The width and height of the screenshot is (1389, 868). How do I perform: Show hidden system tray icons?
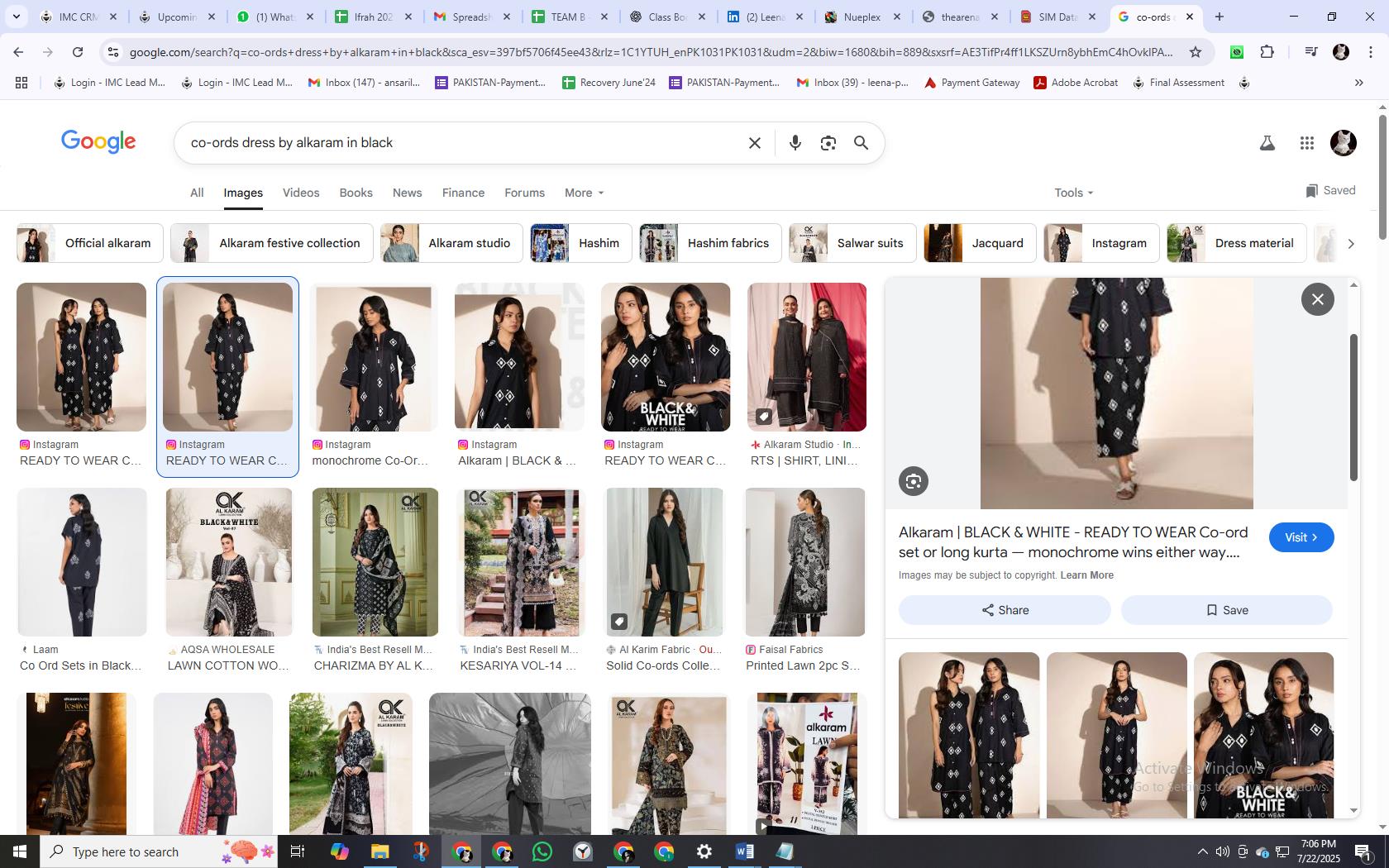pyautogui.click(x=1202, y=851)
